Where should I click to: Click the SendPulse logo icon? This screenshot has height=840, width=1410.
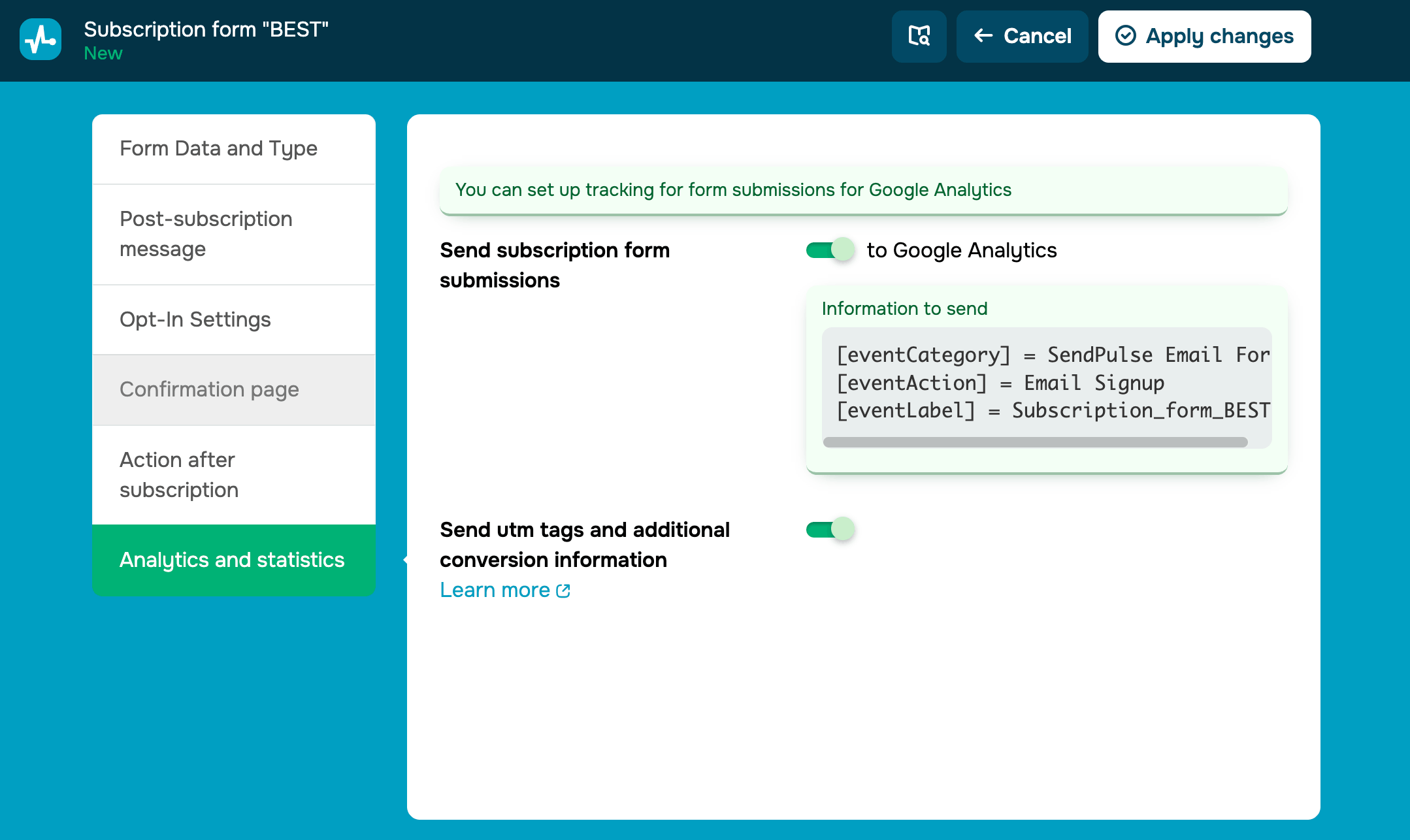point(41,39)
